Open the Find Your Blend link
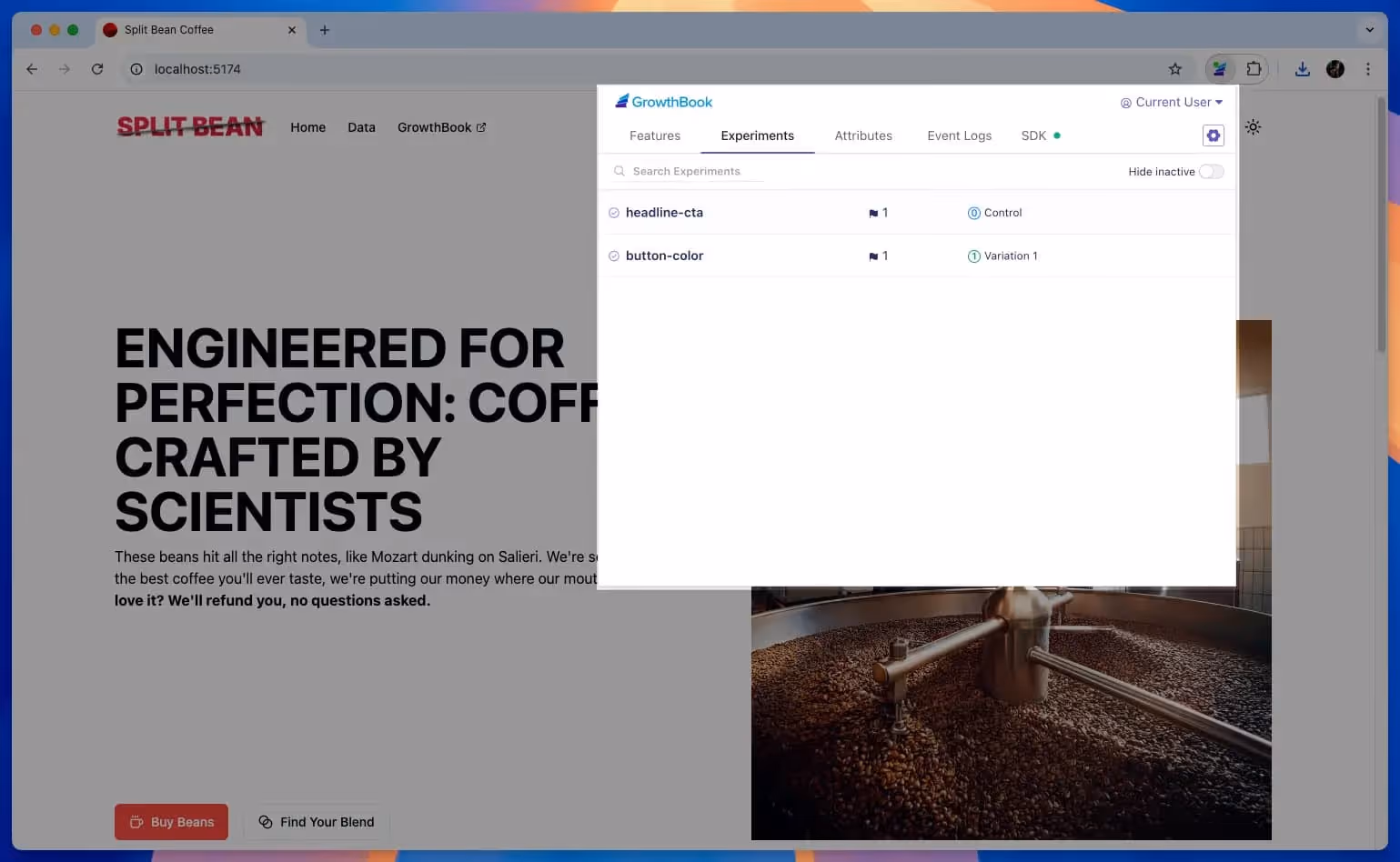 tap(316, 821)
